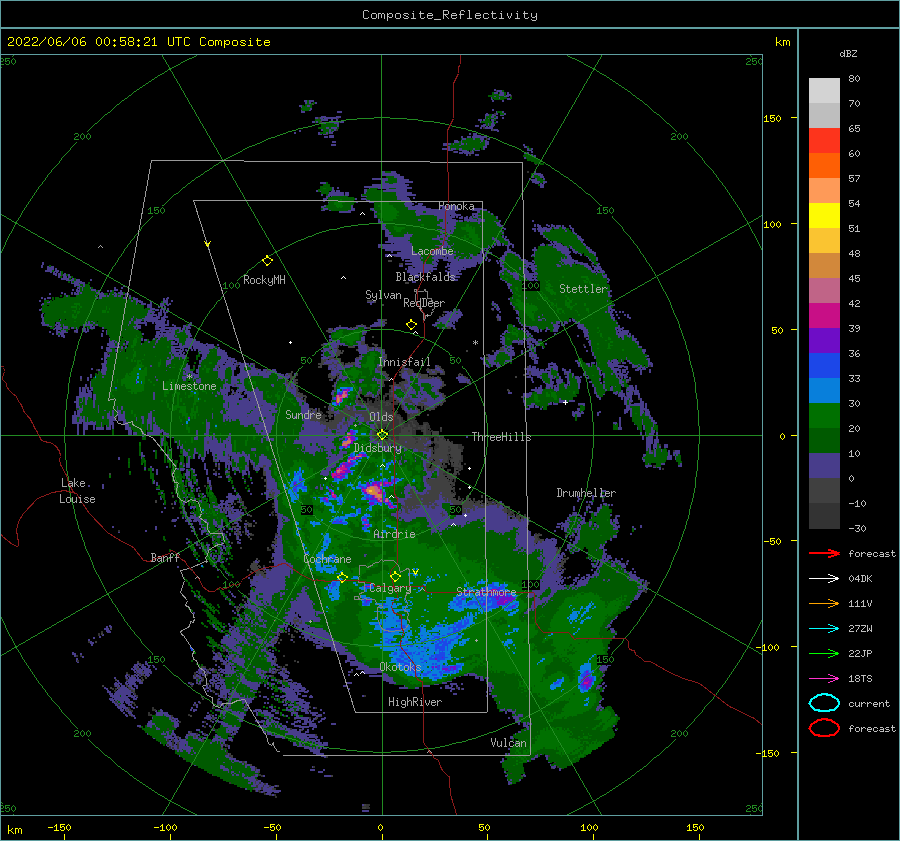
Task: Click the Limestone label
Action: tap(189, 386)
